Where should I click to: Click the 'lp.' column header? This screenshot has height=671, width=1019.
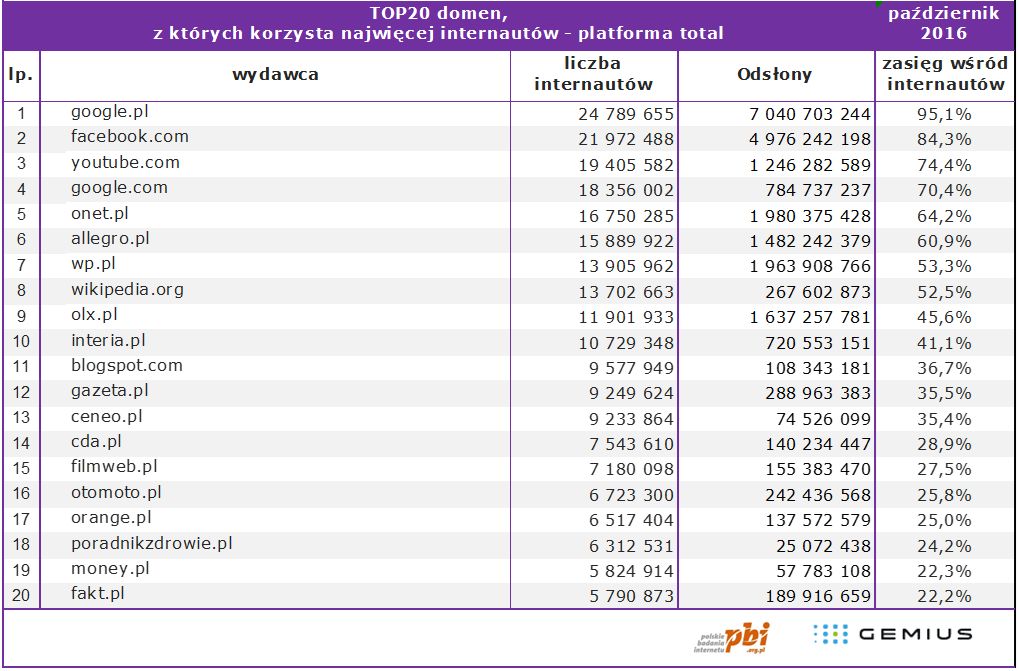(x=21, y=75)
